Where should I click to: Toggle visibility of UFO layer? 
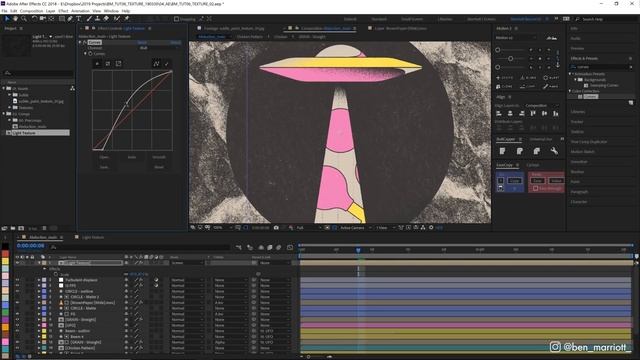tap(17, 325)
